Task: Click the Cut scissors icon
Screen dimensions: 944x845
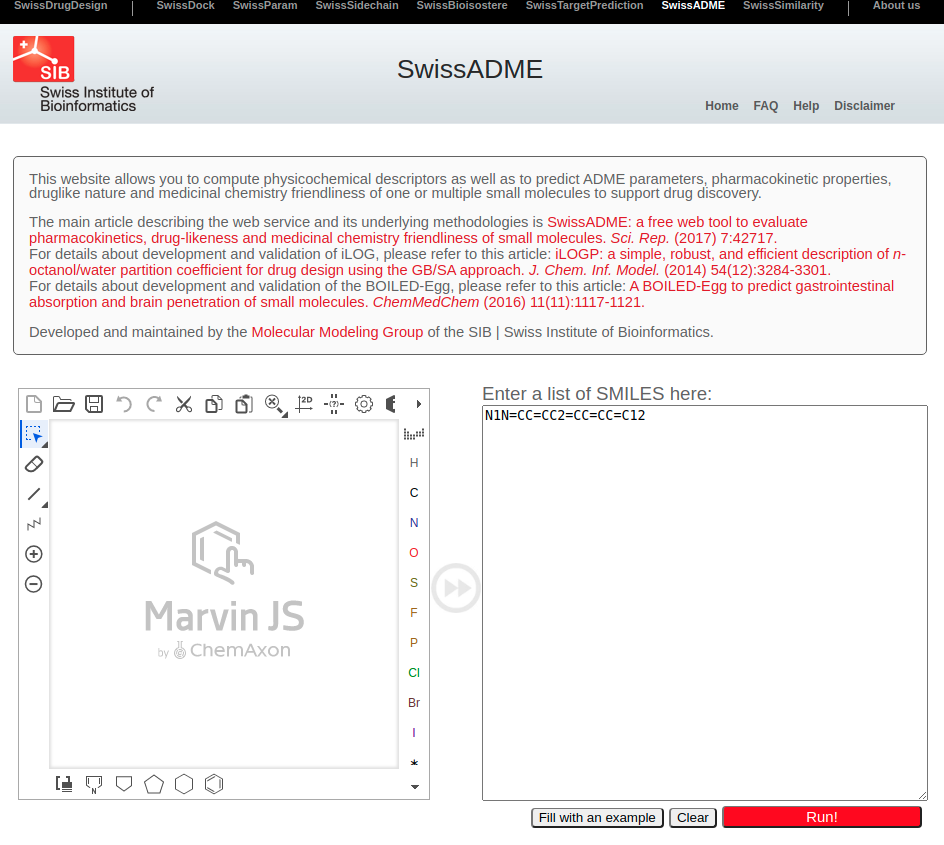Action: click(184, 404)
